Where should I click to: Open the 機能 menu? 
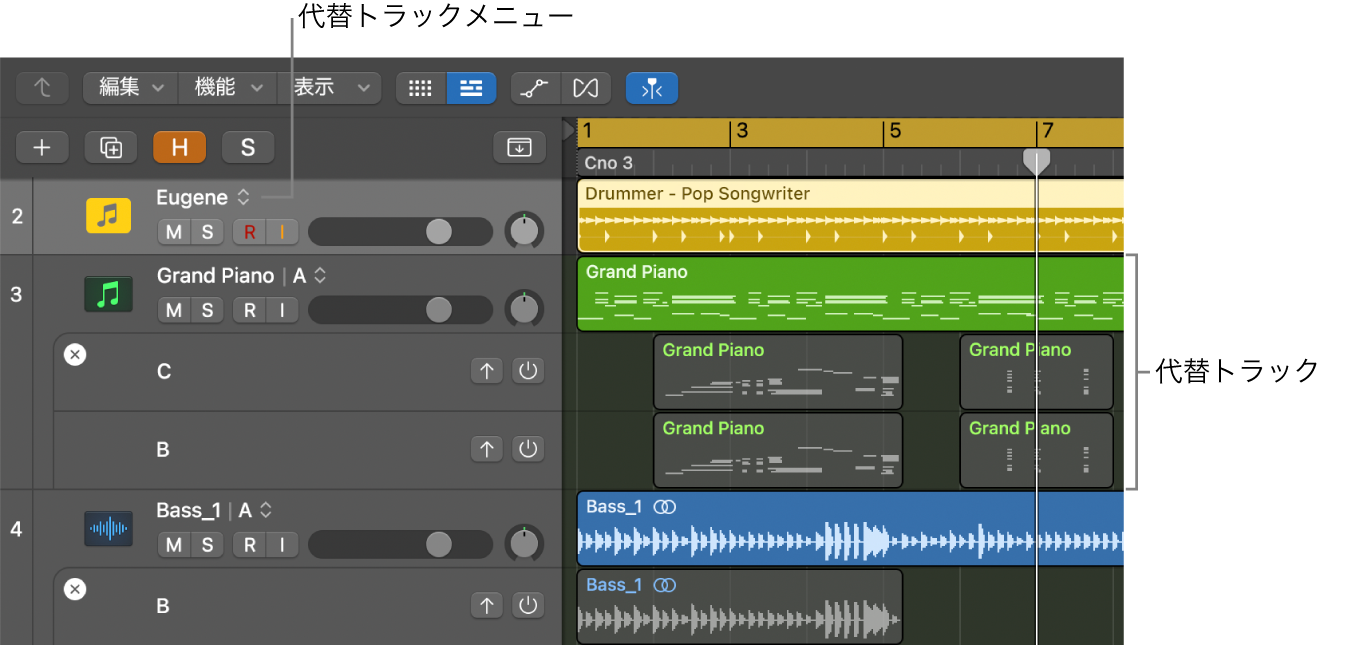click(227, 88)
